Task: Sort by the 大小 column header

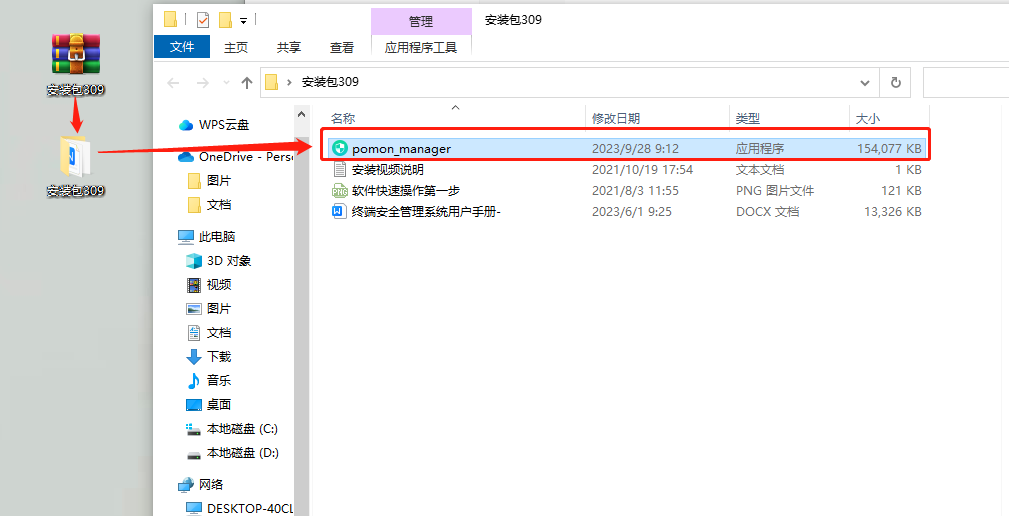Action: pyautogui.click(x=868, y=118)
